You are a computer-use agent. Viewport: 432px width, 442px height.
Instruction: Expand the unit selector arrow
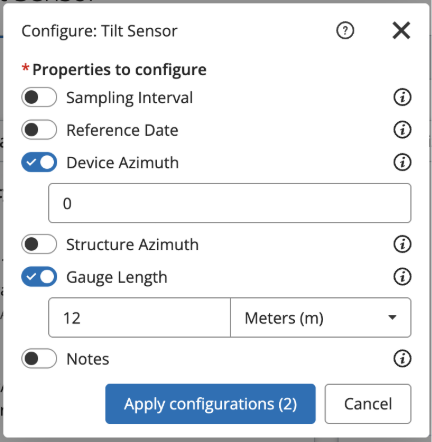point(393,317)
